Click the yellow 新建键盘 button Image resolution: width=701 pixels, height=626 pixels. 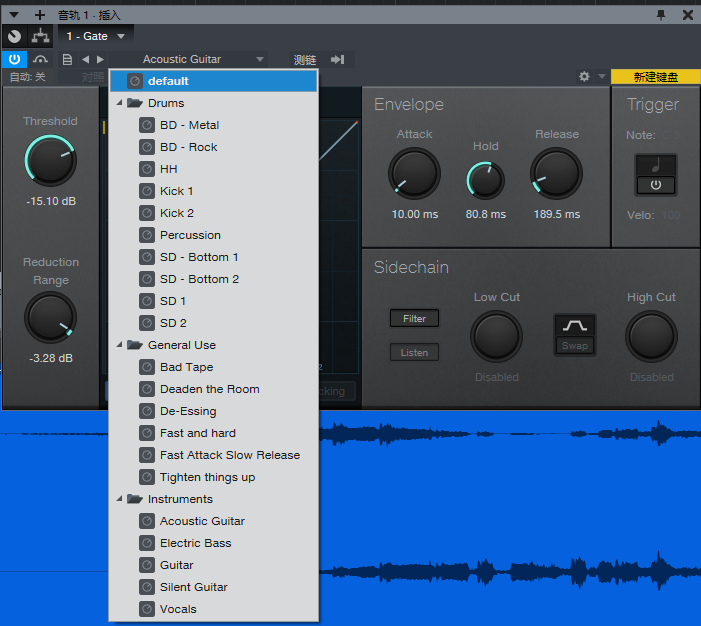click(x=655, y=76)
